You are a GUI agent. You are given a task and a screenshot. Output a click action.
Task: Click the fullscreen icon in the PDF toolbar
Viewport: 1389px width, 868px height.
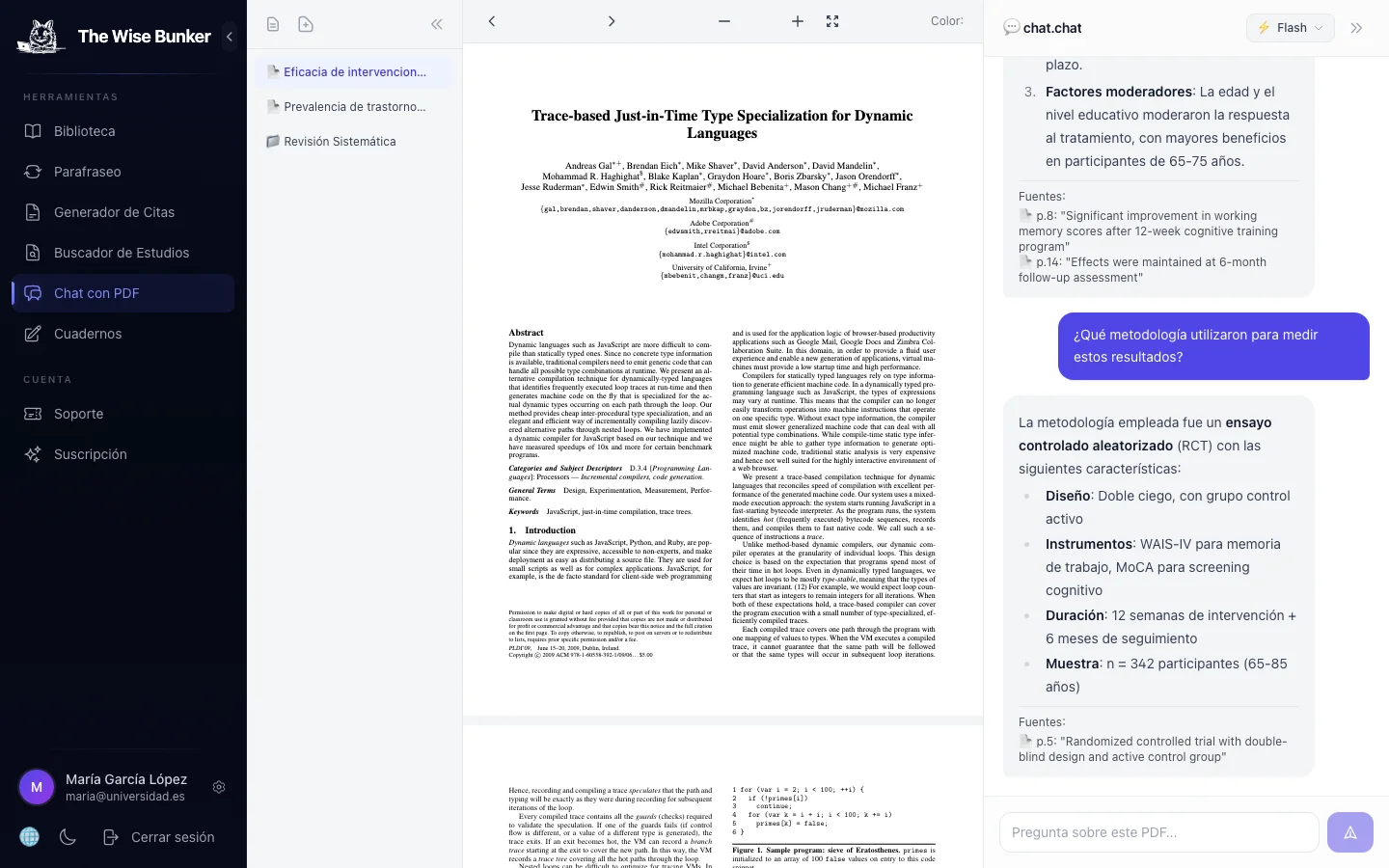pos(831,21)
